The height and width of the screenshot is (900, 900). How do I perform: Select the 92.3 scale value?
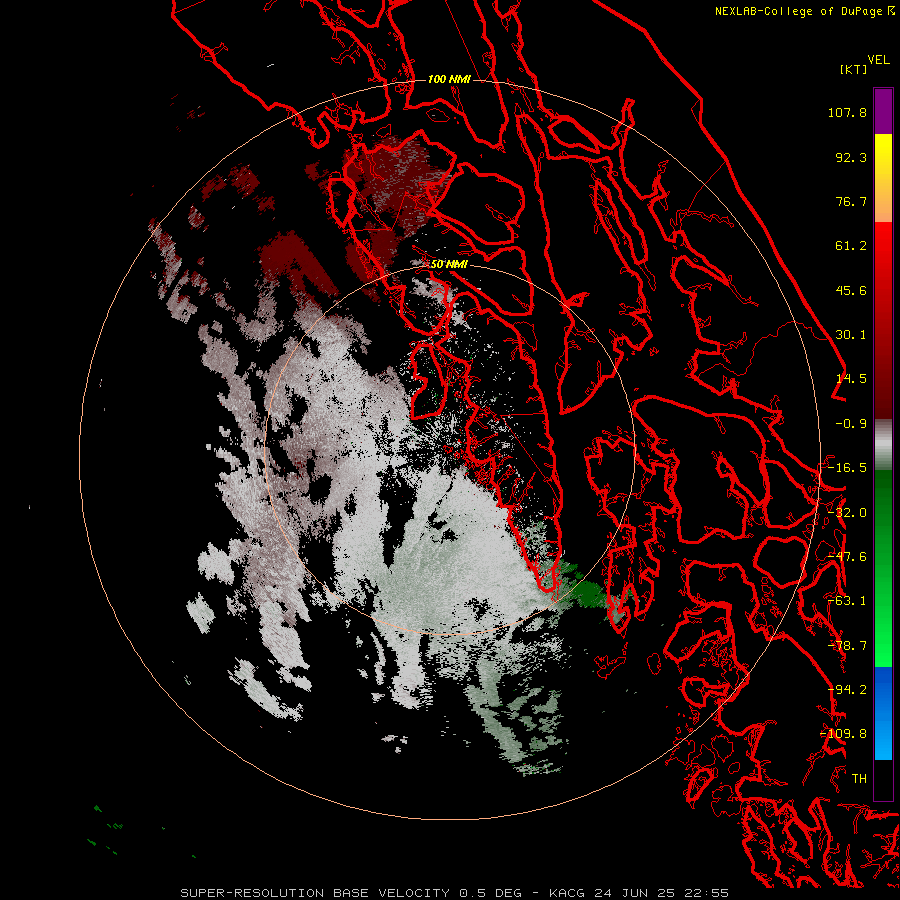pyautogui.click(x=851, y=157)
